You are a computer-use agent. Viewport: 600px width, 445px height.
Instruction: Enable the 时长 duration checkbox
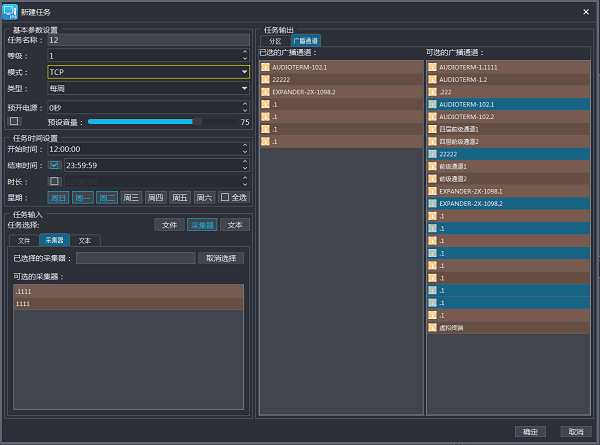[x=54, y=181]
